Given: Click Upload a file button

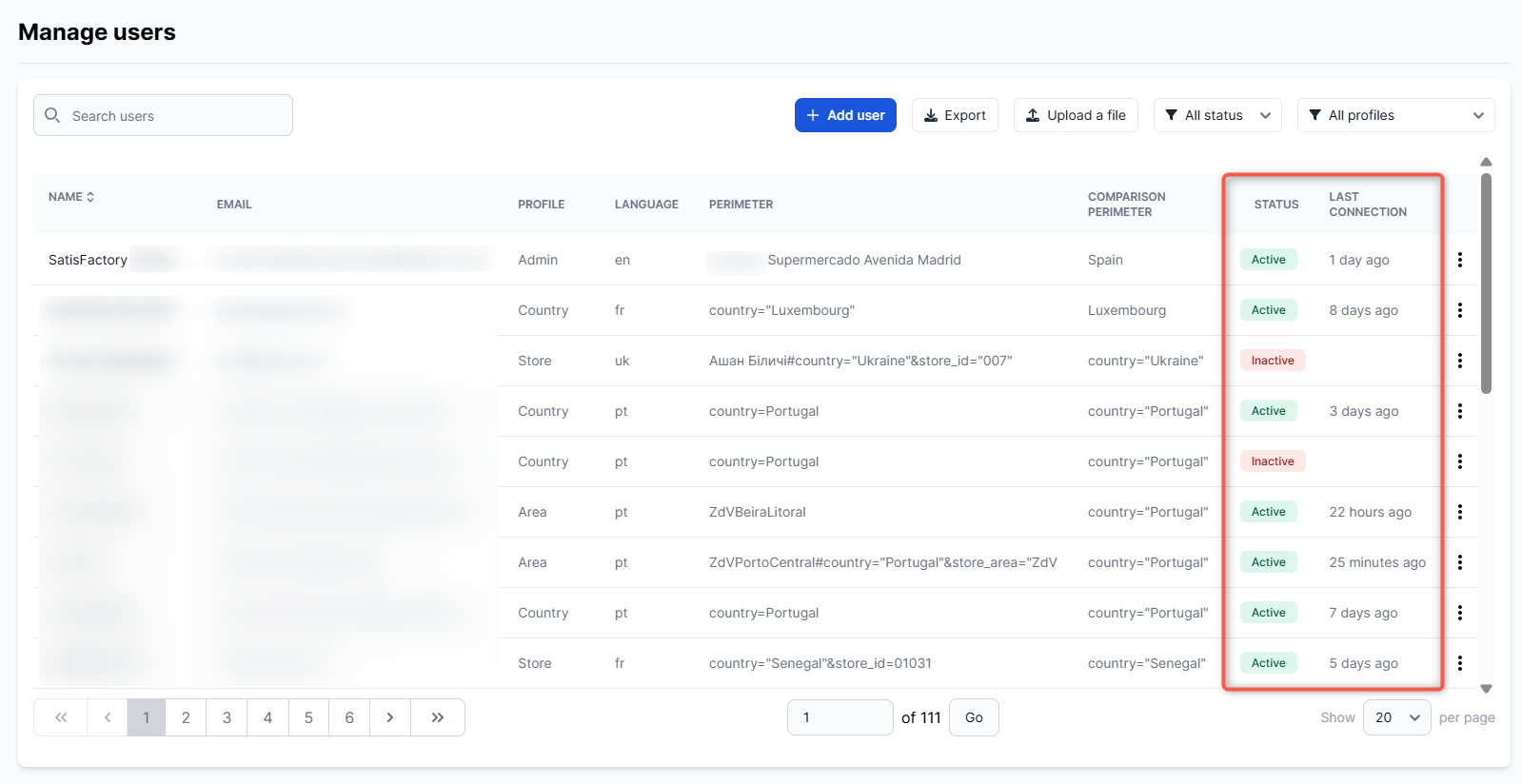Looking at the screenshot, I should tap(1076, 115).
